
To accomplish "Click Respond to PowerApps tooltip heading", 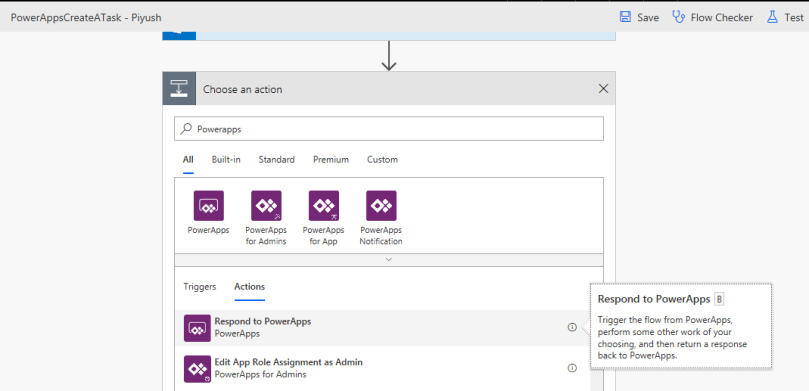I will click(x=654, y=299).
